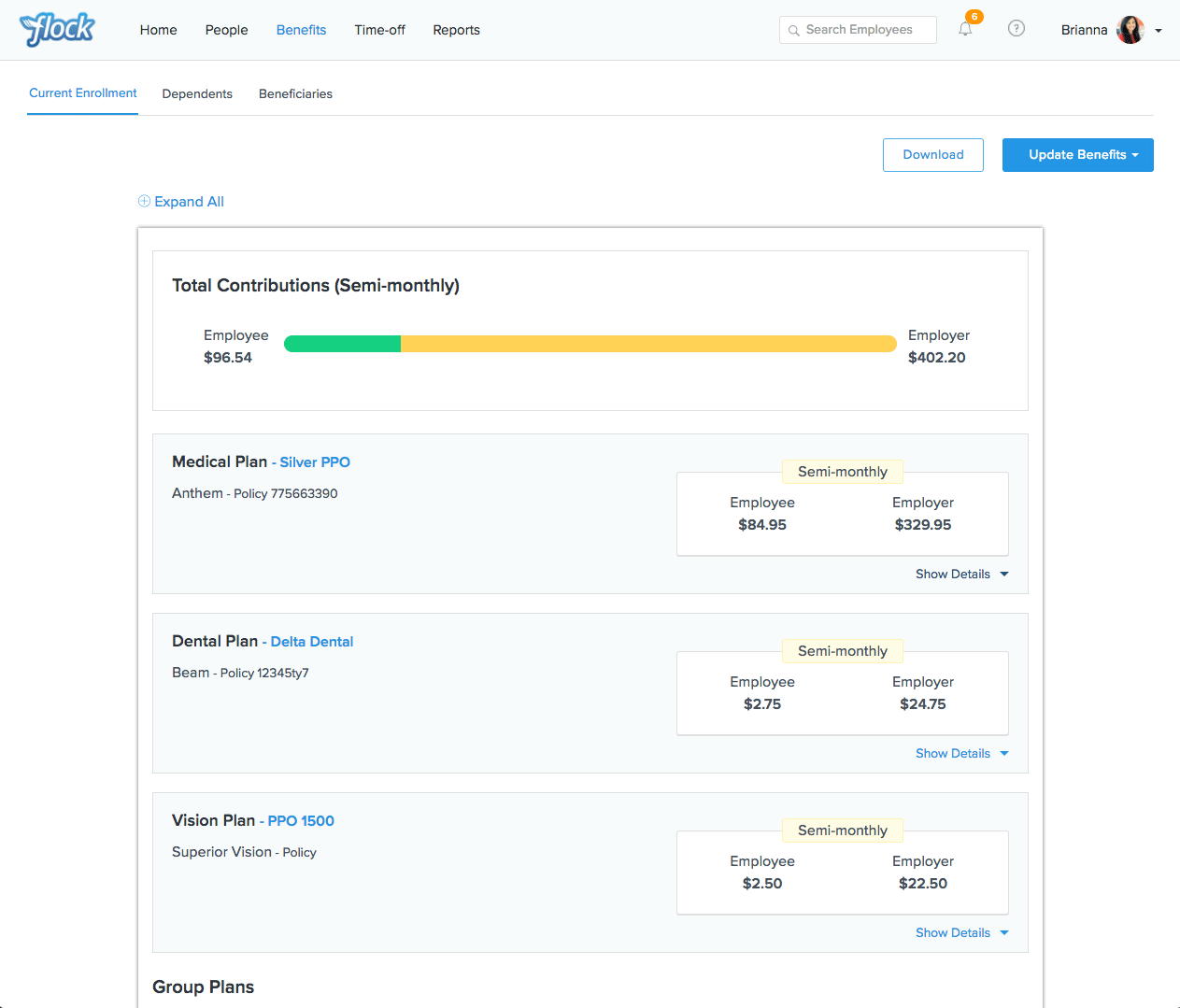Click the Vision Plan heading
The height and width of the screenshot is (1008, 1180).
(213, 820)
